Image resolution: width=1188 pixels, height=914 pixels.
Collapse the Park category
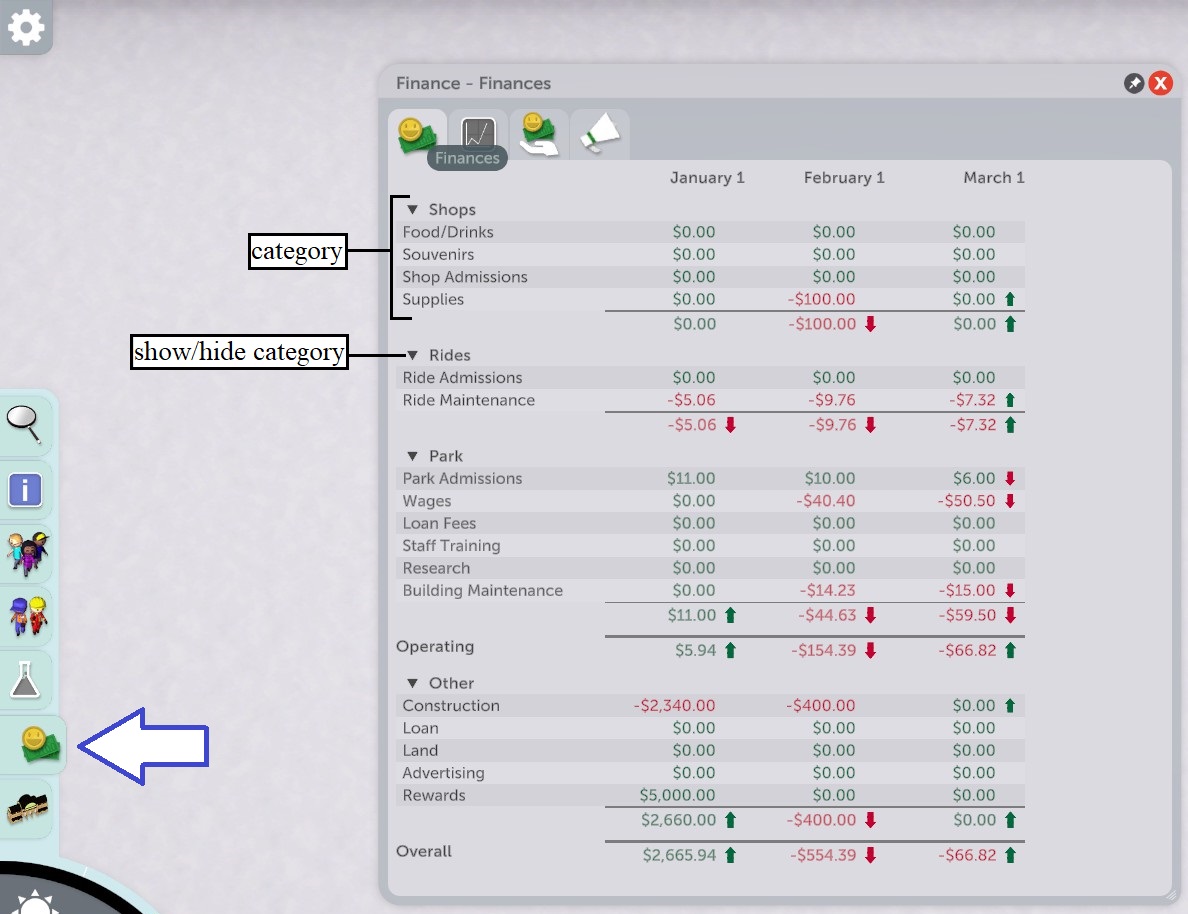click(x=413, y=455)
